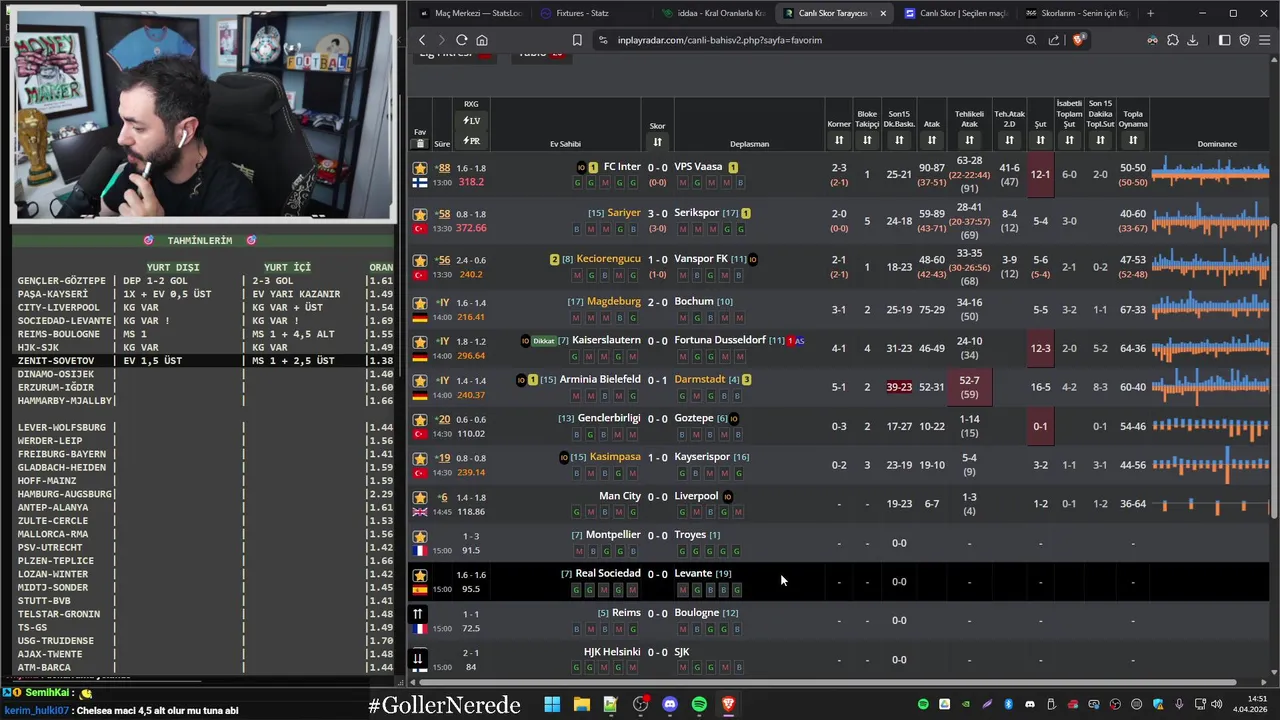Click the Bluetooth tray icon

pos(1008,704)
